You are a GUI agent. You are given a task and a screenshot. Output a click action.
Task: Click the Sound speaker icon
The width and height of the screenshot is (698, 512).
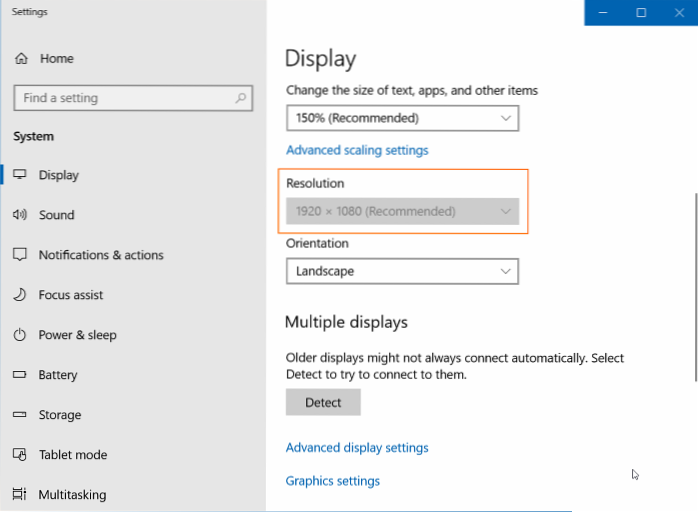pyautogui.click(x=19, y=215)
